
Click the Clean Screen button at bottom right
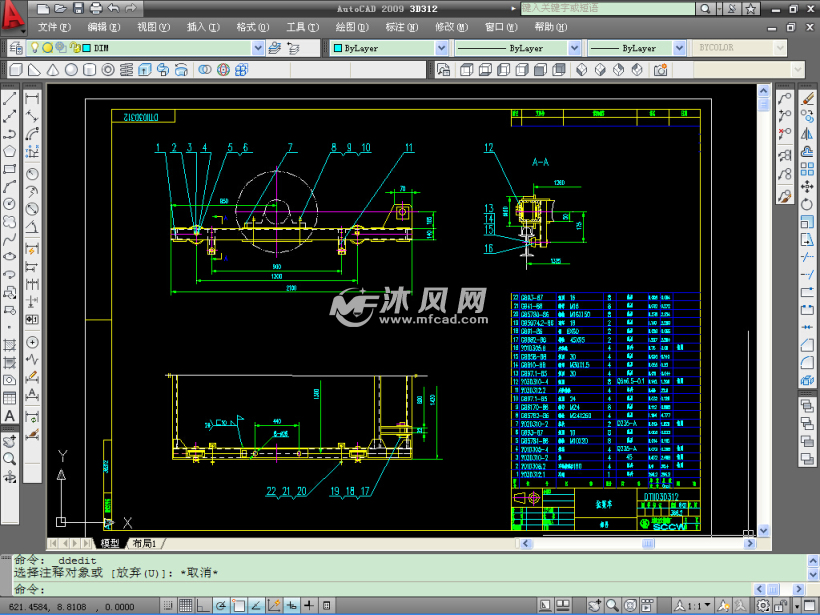809,605
